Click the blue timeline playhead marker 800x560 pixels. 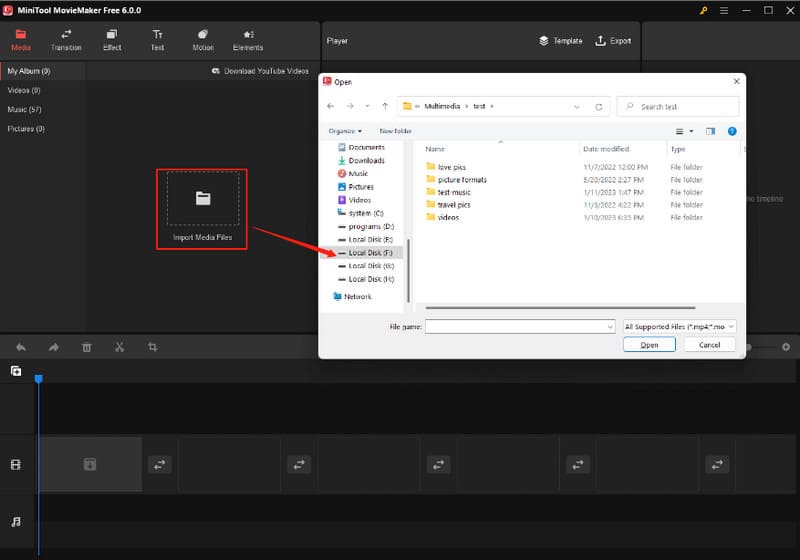39,379
